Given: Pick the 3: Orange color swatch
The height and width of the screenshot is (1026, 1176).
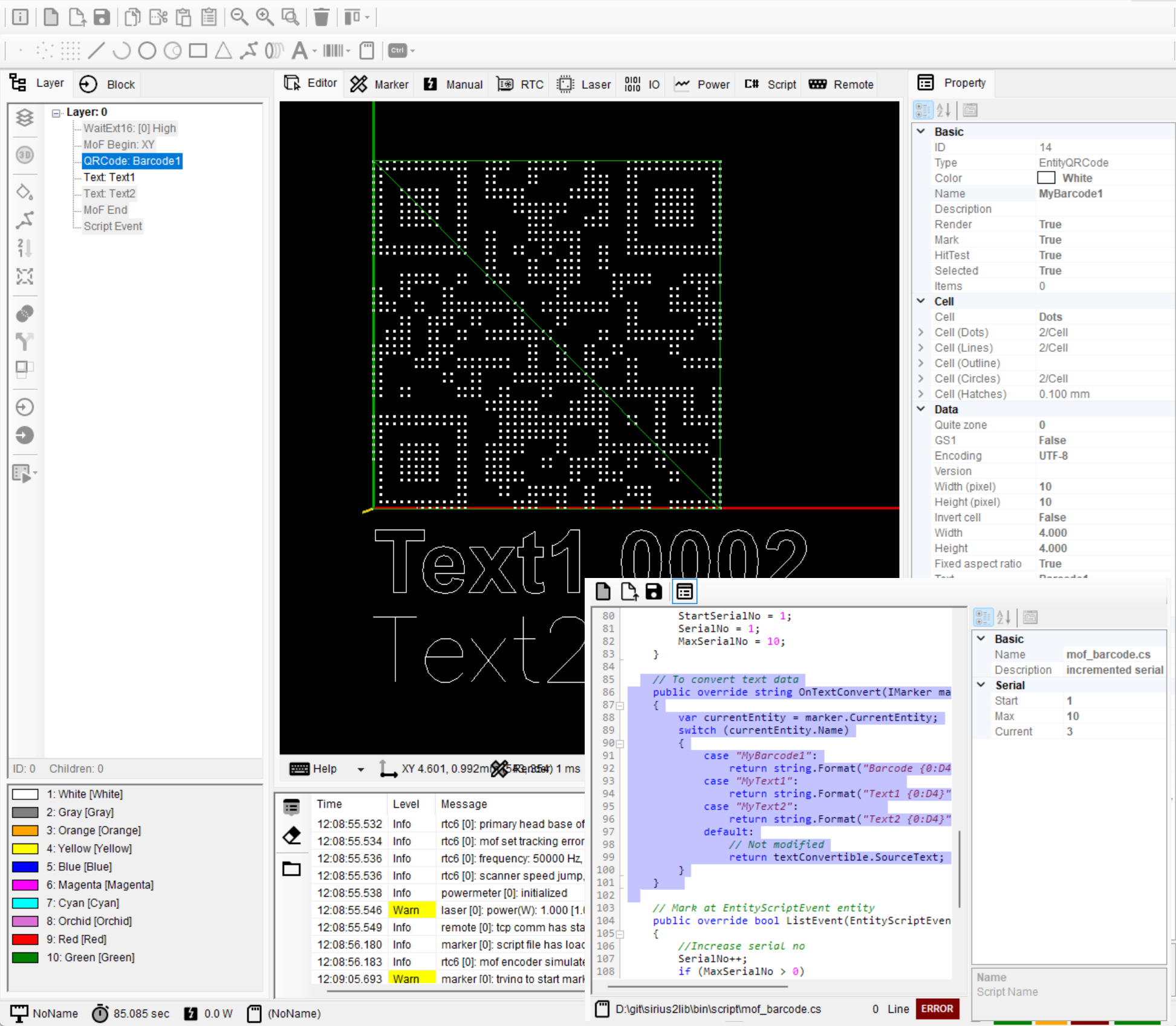Looking at the screenshot, I should (x=25, y=830).
